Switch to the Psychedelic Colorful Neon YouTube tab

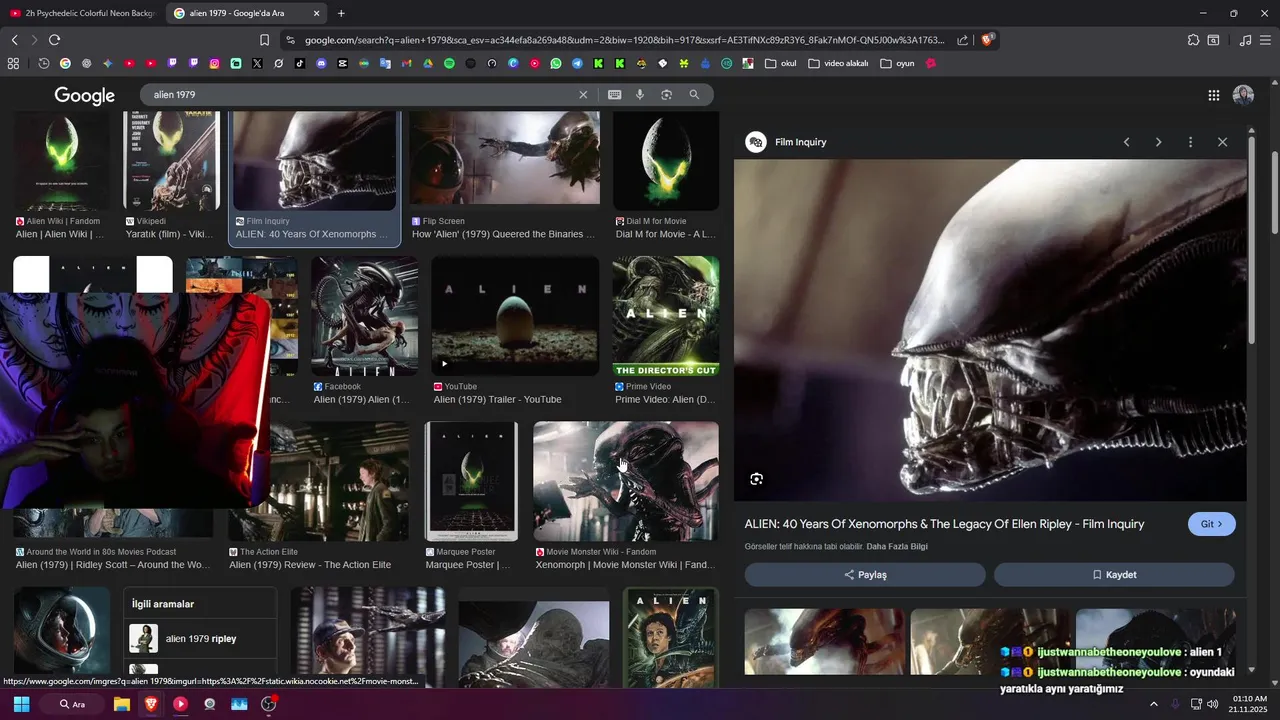point(82,13)
